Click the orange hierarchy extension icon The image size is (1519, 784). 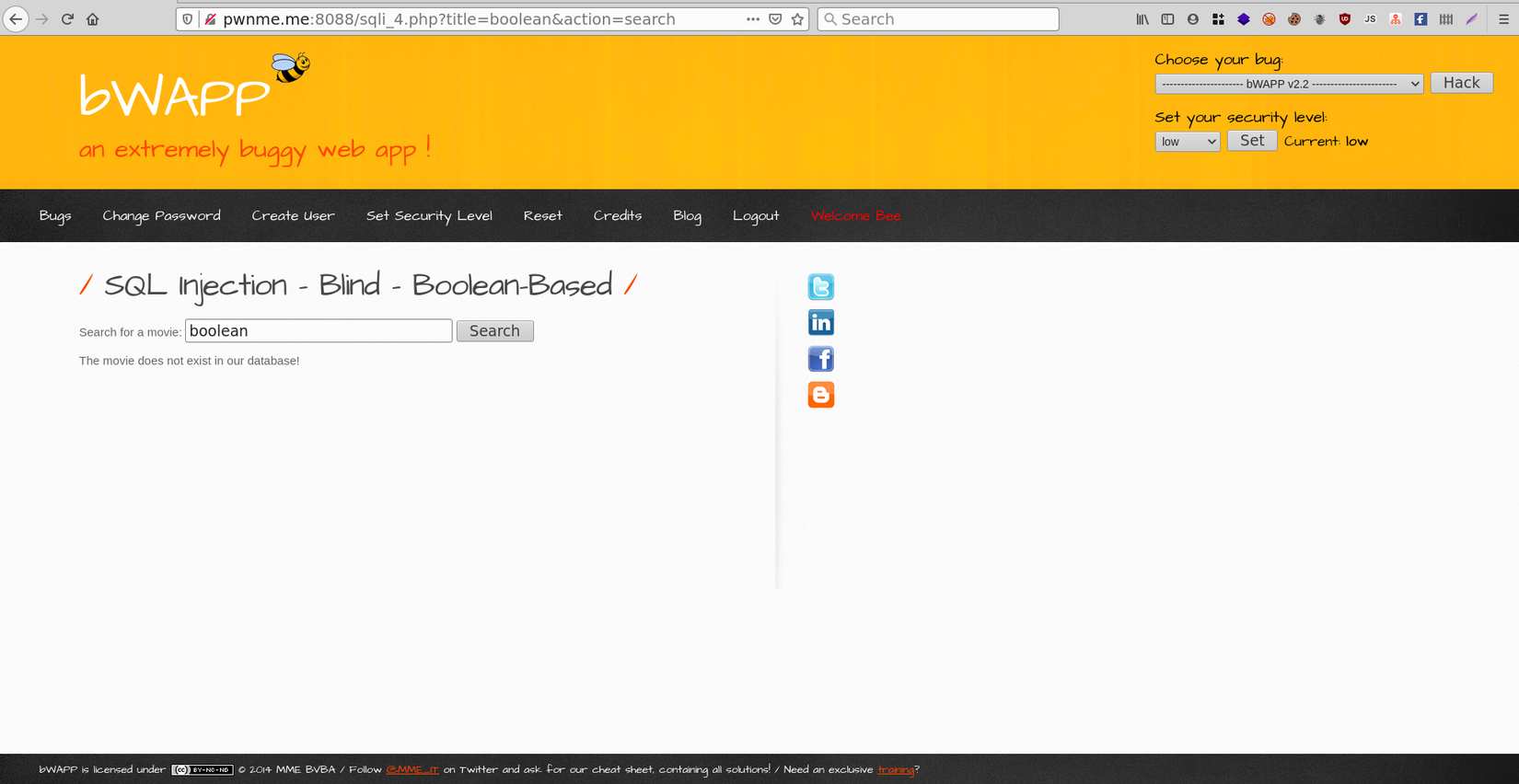coord(1396,19)
